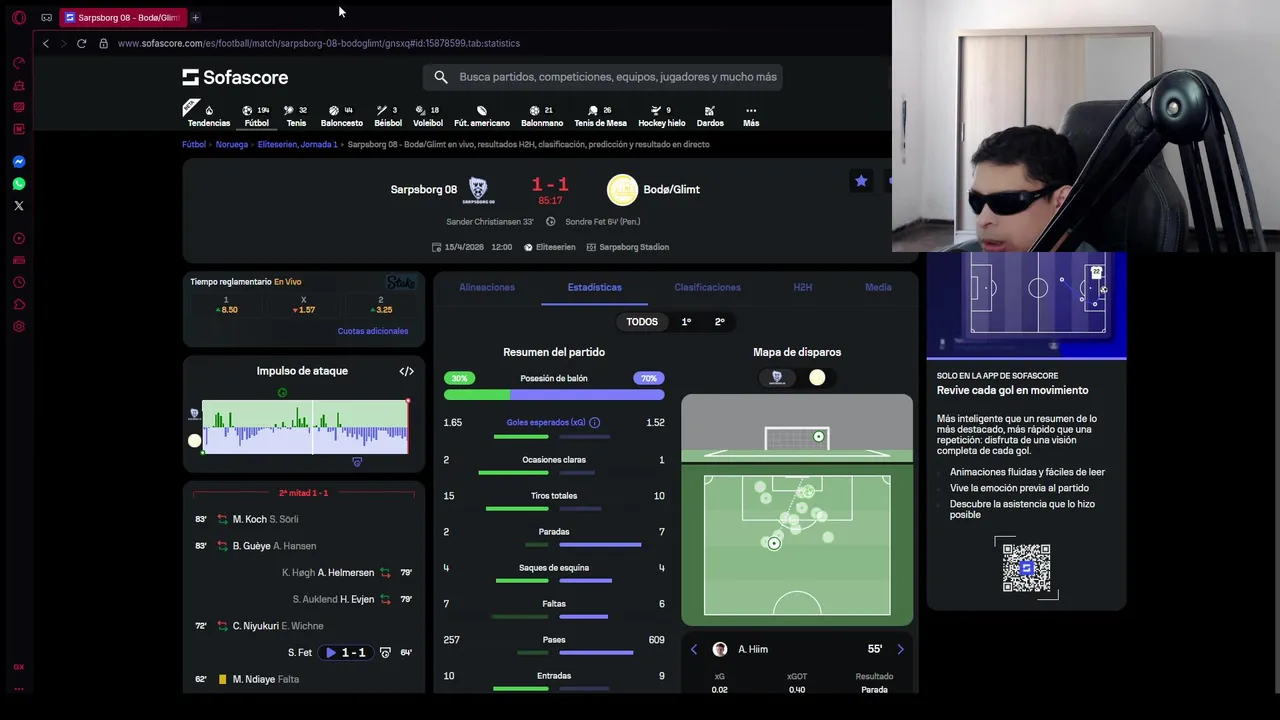The height and width of the screenshot is (720, 1280).
Task: Click the 8.50 odds for home win
Action: 226,305
